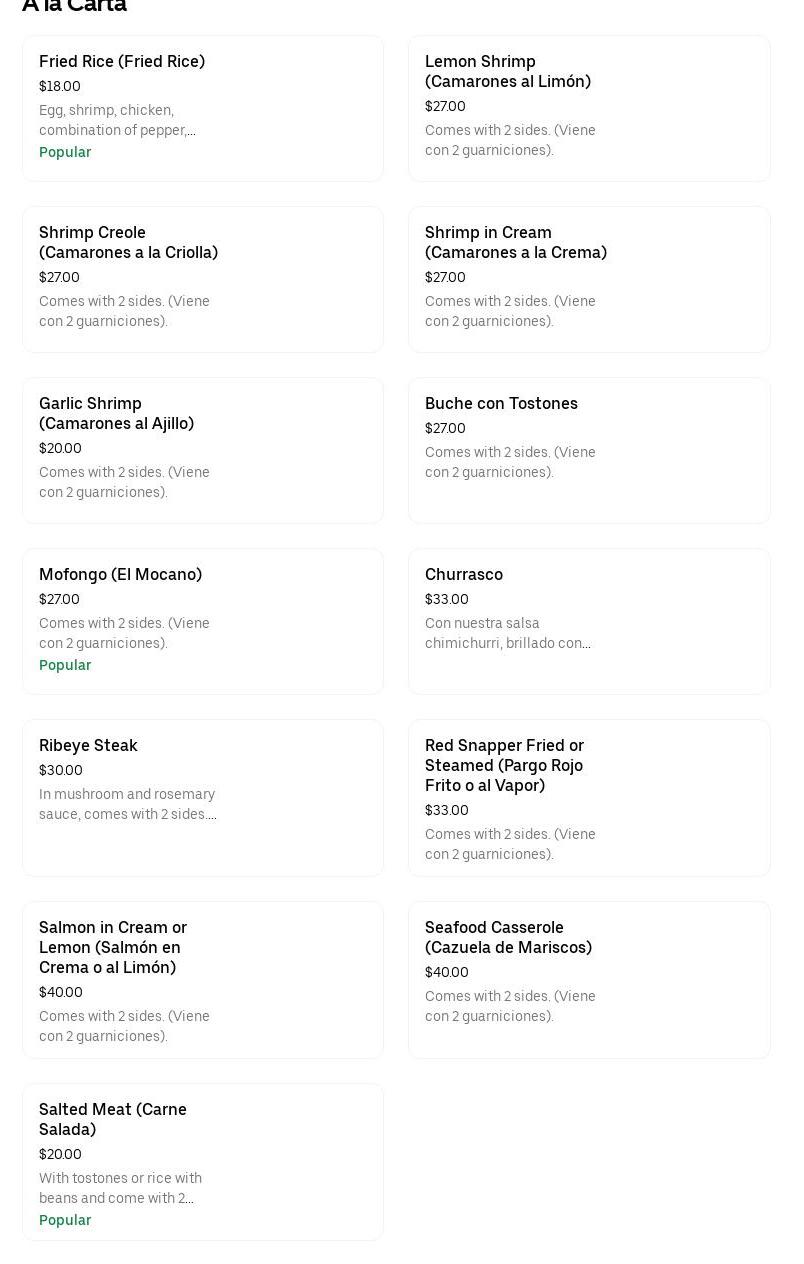The image size is (804, 1264).
Task: Click the Popular tag under Fried Rice
Action: coord(65,153)
